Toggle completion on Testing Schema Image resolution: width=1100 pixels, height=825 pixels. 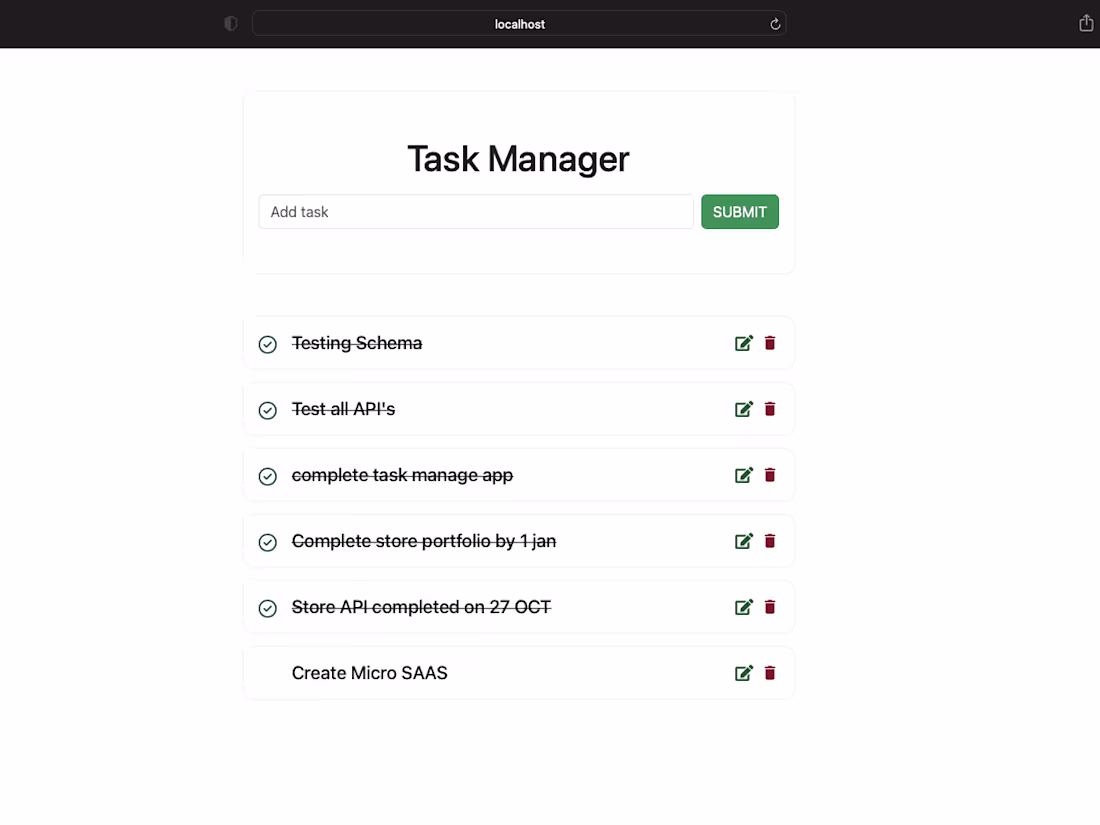pyautogui.click(x=267, y=344)
